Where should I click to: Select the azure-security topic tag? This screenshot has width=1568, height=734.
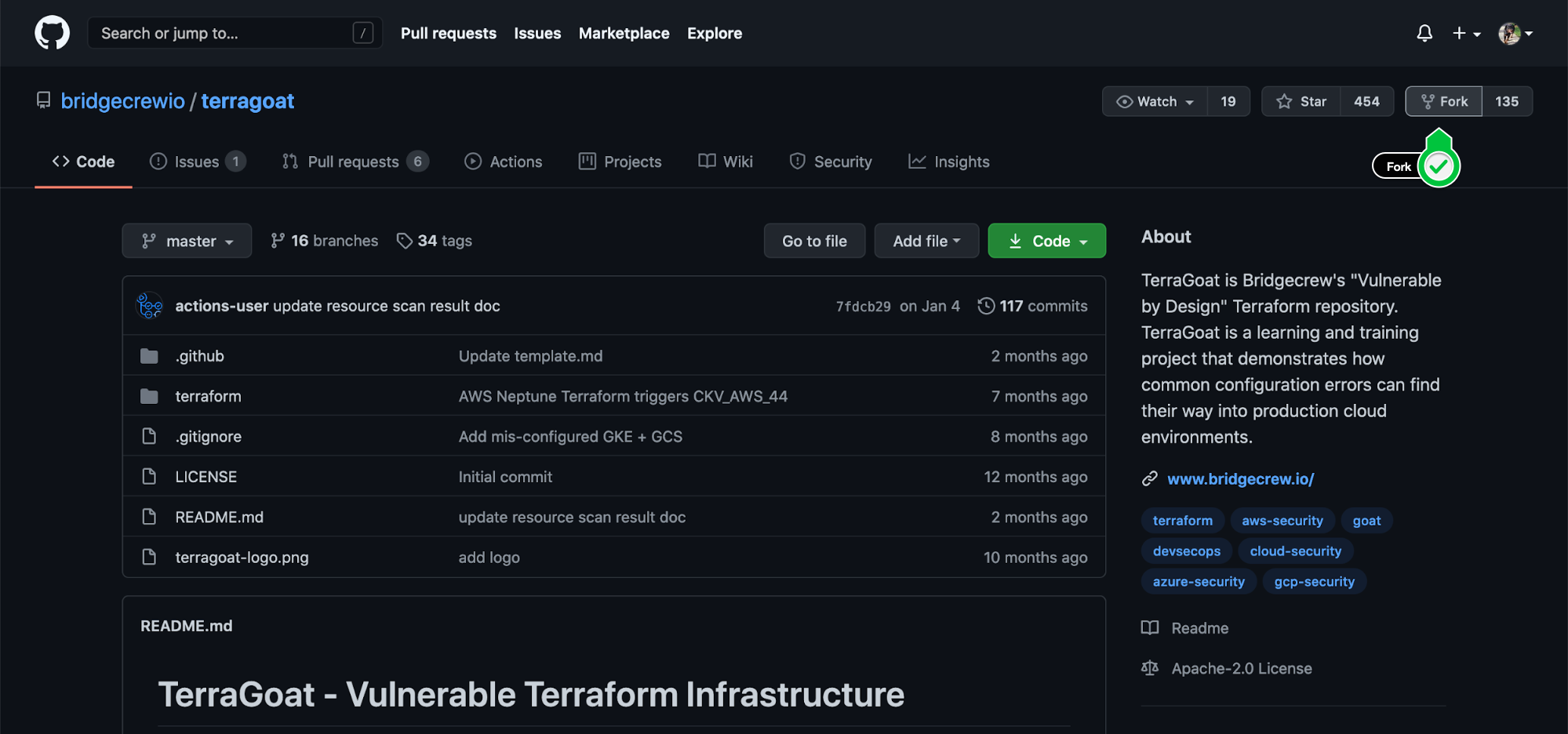[1199, 582]
